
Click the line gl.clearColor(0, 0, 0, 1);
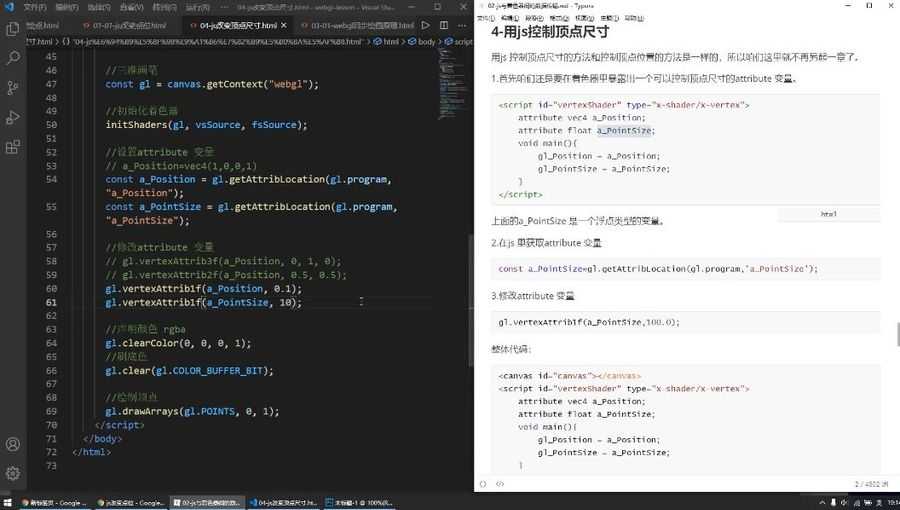coord(178,343)
